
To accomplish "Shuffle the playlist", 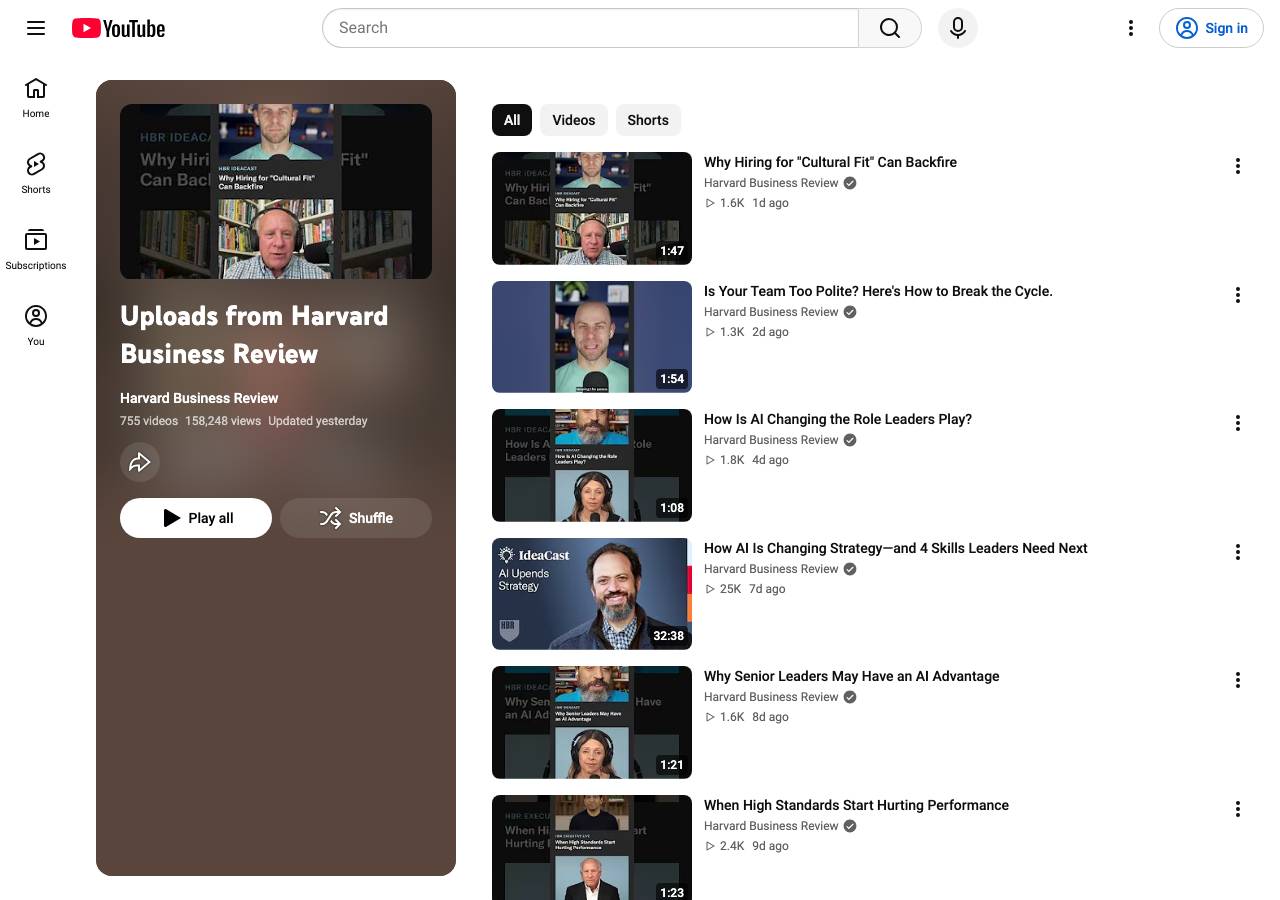I will pos(356,518).
